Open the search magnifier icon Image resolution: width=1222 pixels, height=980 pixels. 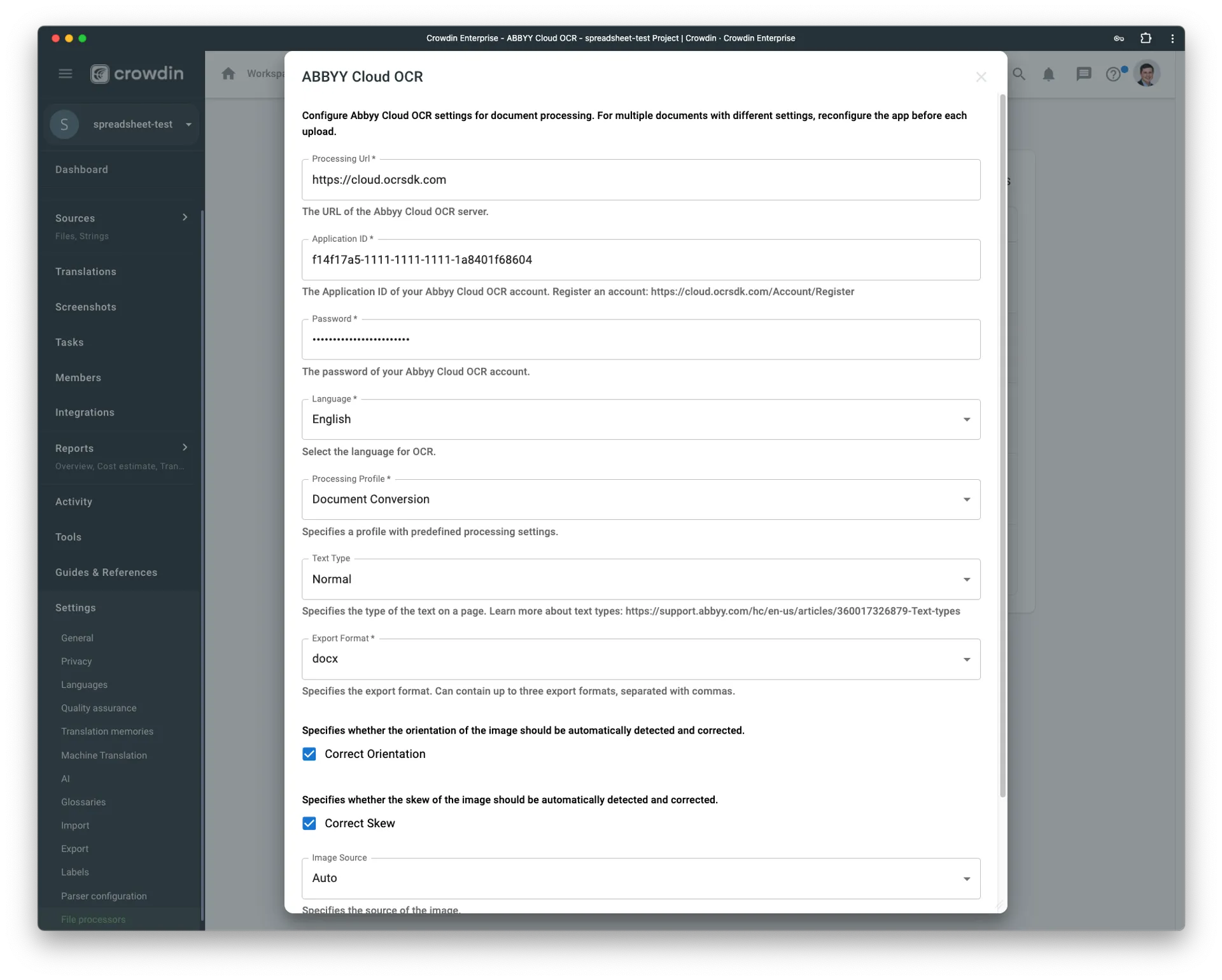point(1019,74)
